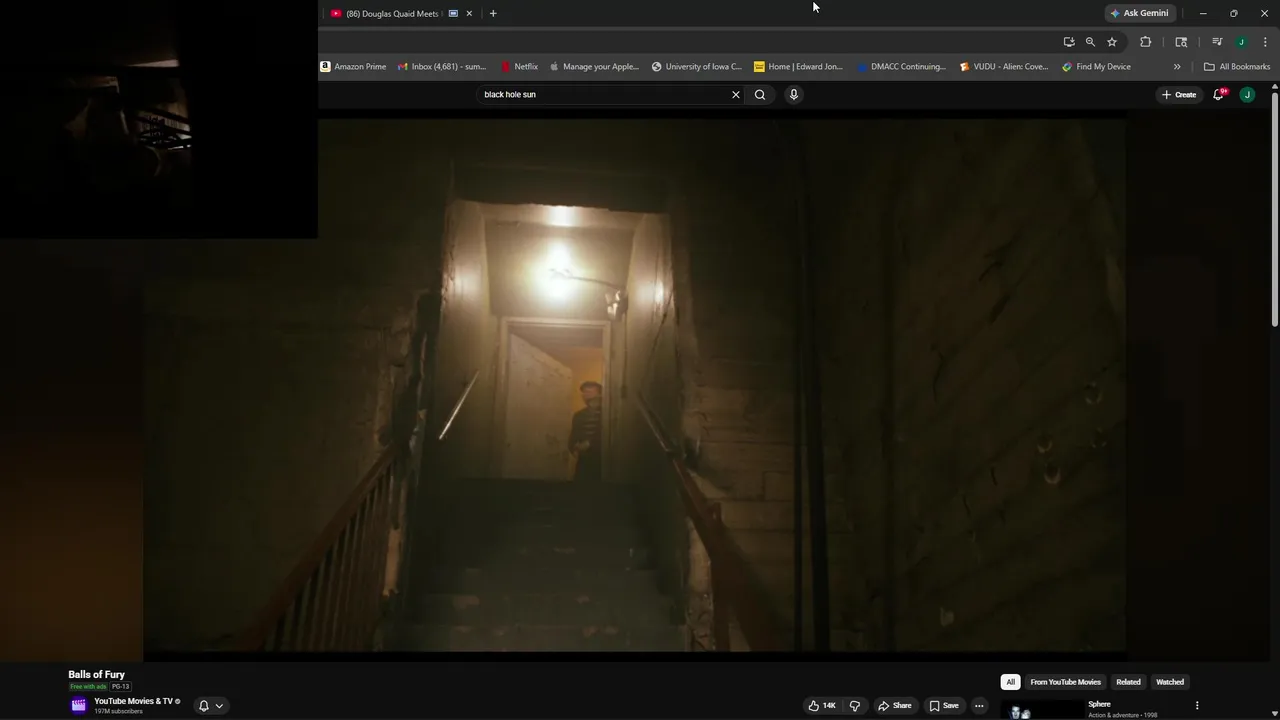The image size is (1280, 720).
Task: Like the video with 14K likes
Action: (822, 706)
